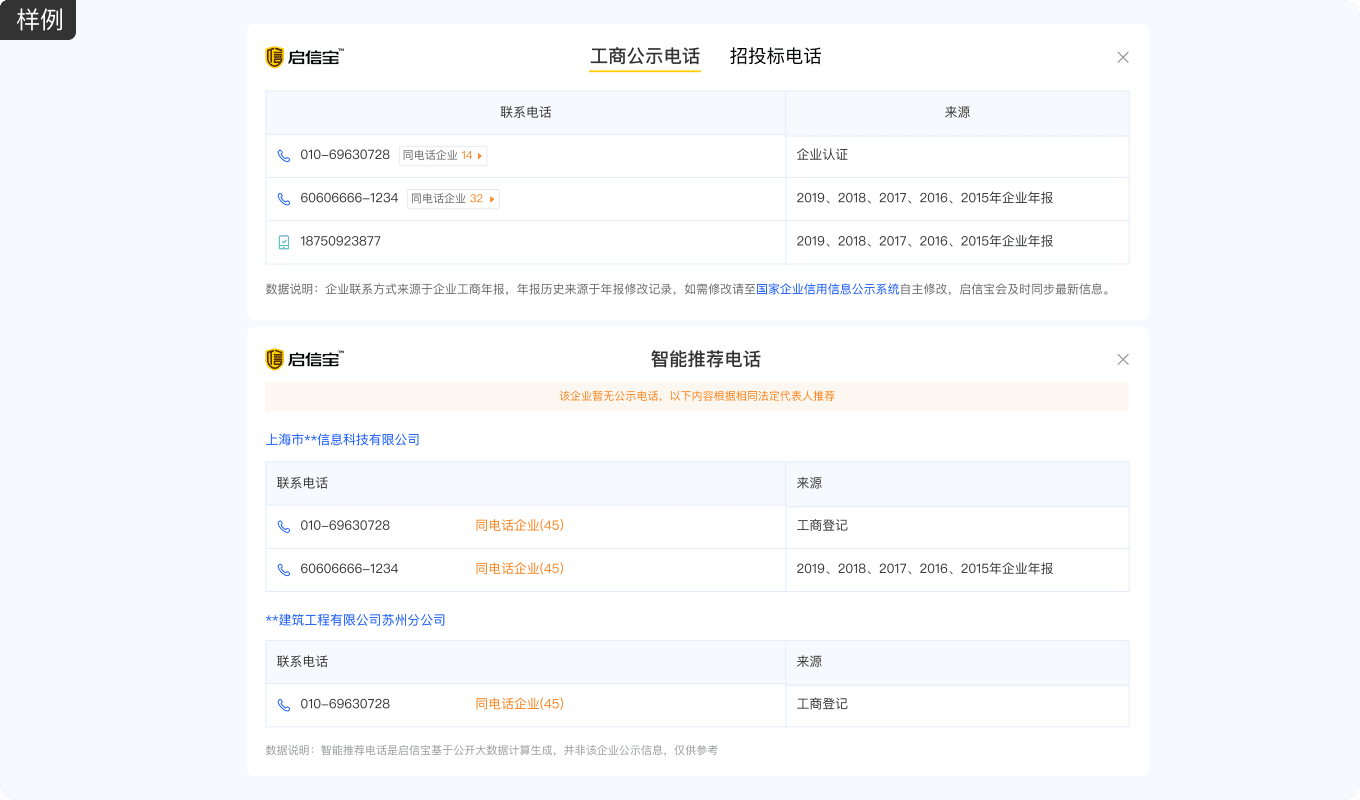The image size is (1360, 800).
Task: Open the 国家企业信用信息公示系统 link
Action: click(x=827, y=289)
